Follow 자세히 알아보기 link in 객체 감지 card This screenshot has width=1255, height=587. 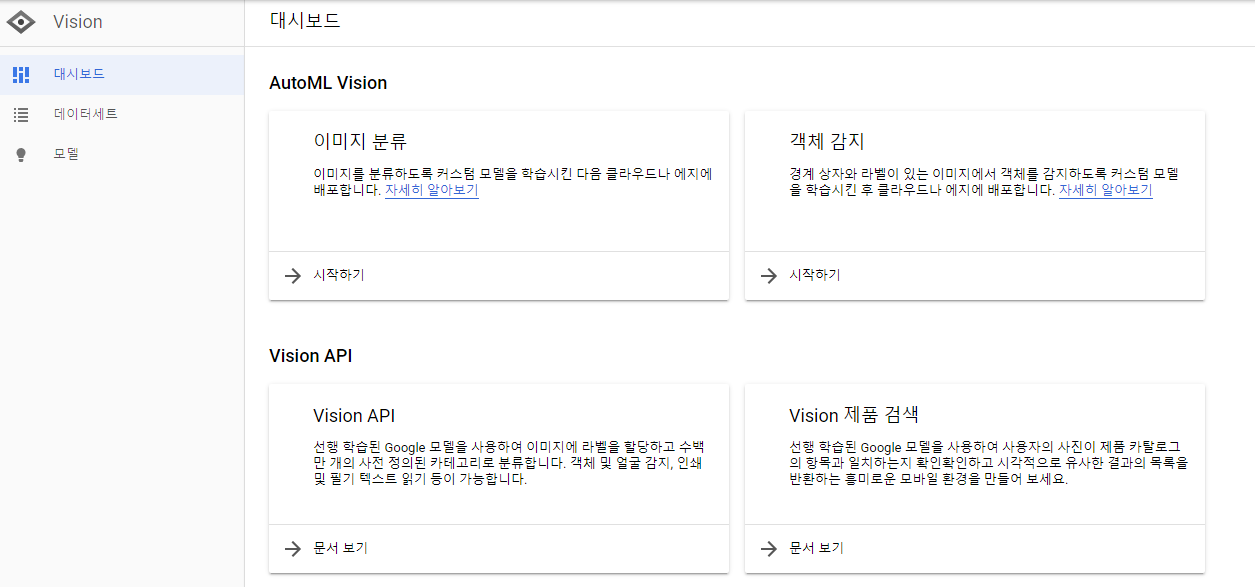click(x=1106, y=190)
